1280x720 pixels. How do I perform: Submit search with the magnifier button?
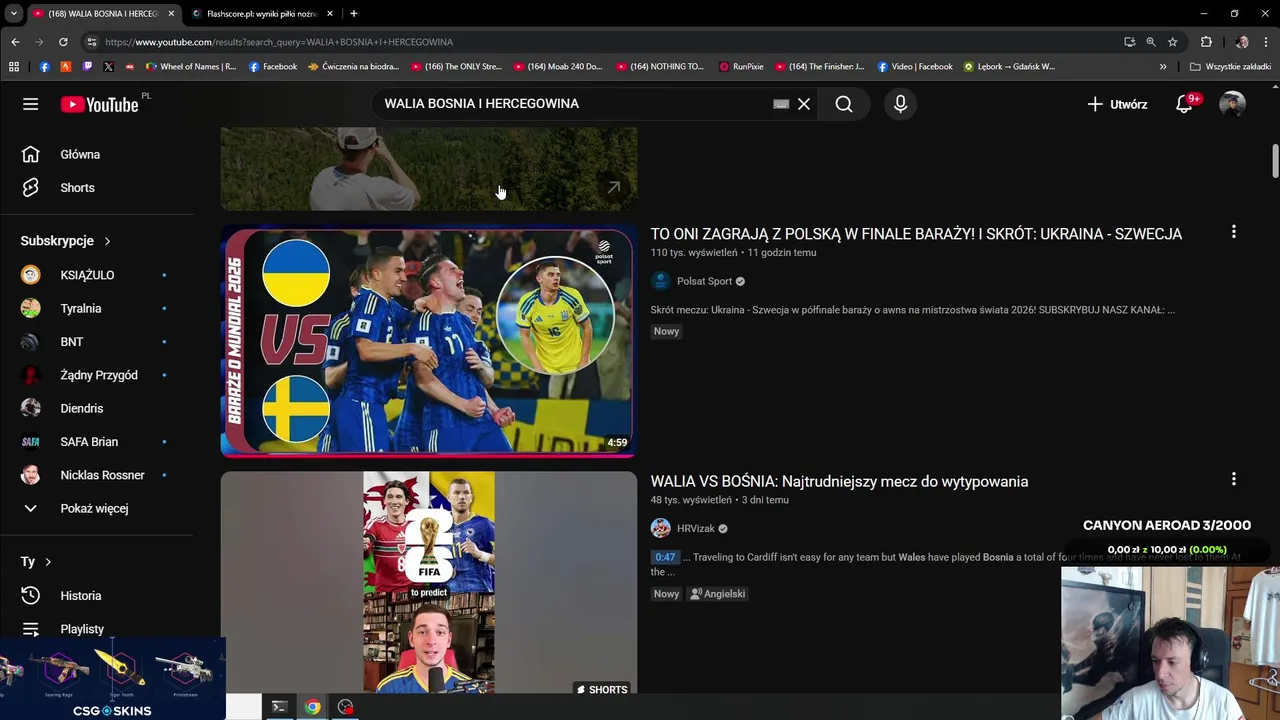[844, 104]
